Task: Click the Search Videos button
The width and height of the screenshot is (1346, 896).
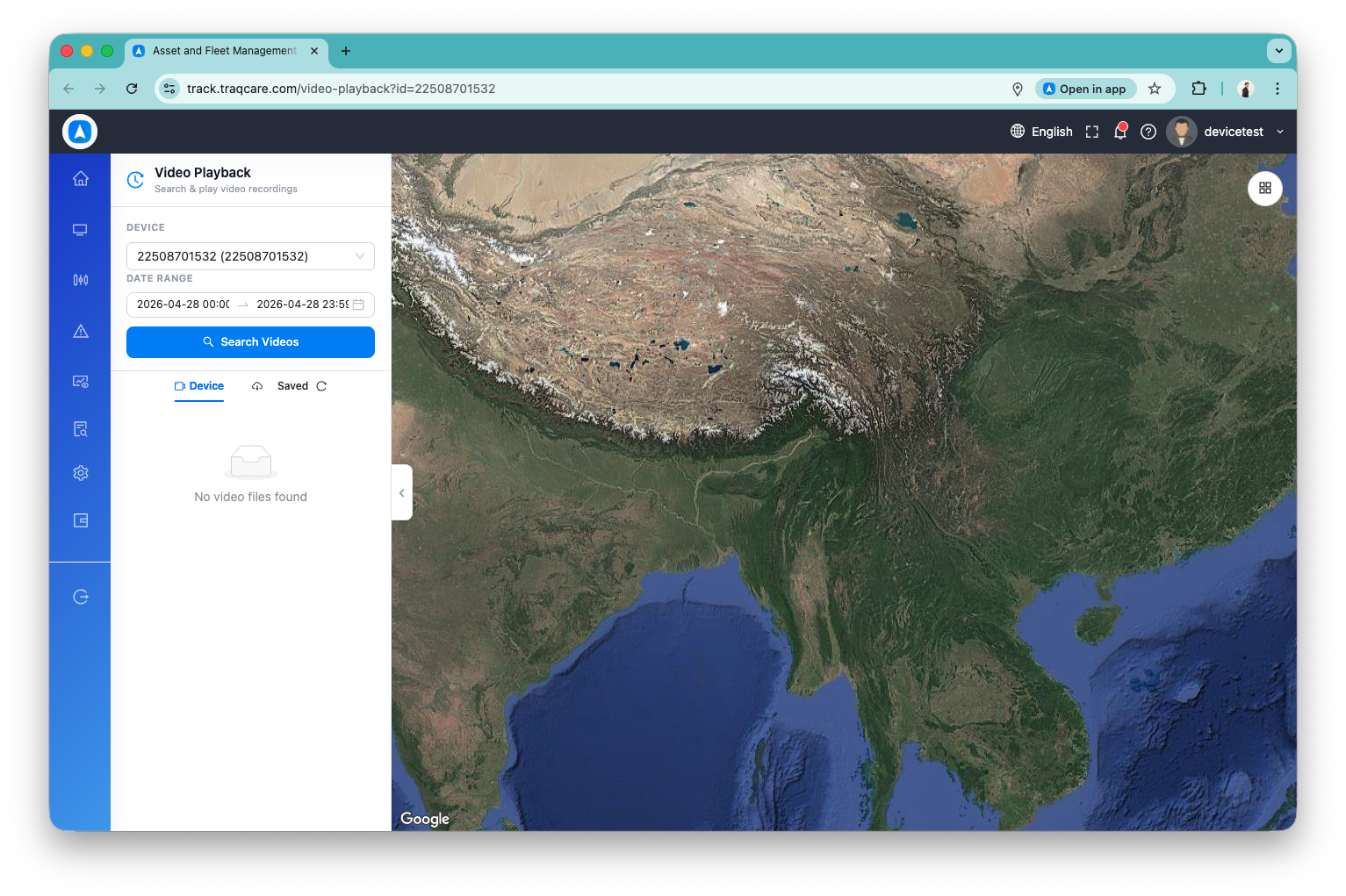Action: tap(250, 342)
